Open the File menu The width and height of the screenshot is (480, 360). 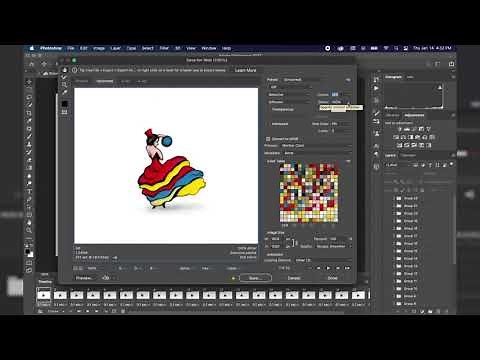tap(71, 48)
